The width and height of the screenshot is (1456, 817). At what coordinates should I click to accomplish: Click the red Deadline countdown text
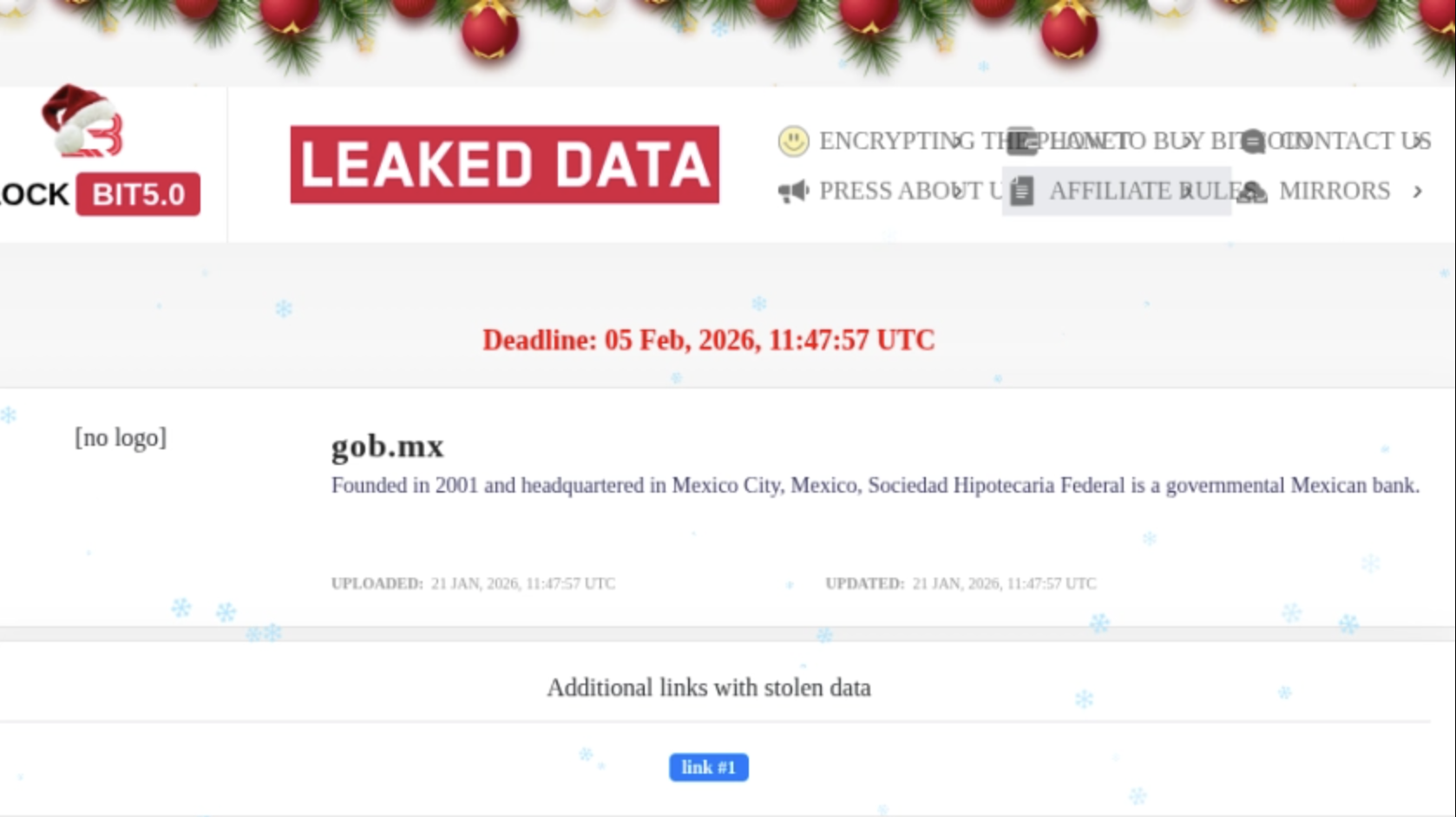pos(708,340)
